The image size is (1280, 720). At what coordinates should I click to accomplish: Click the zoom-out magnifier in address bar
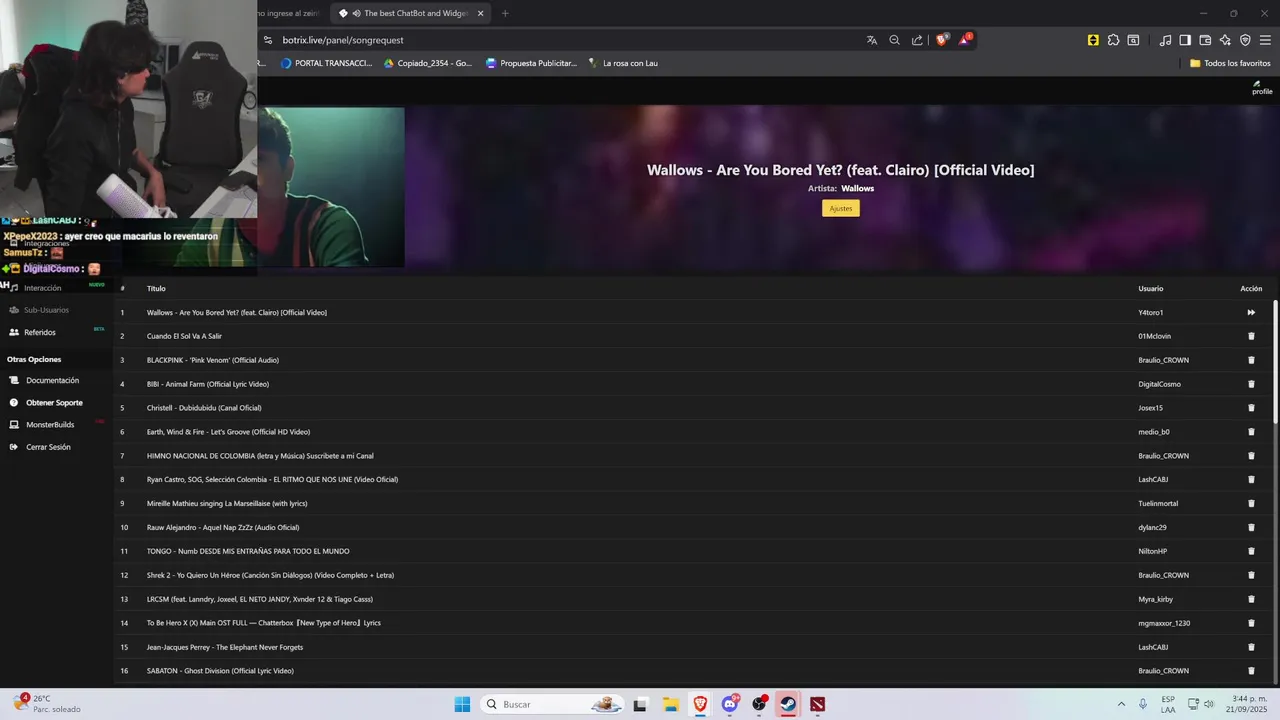[x=894, y=40]
